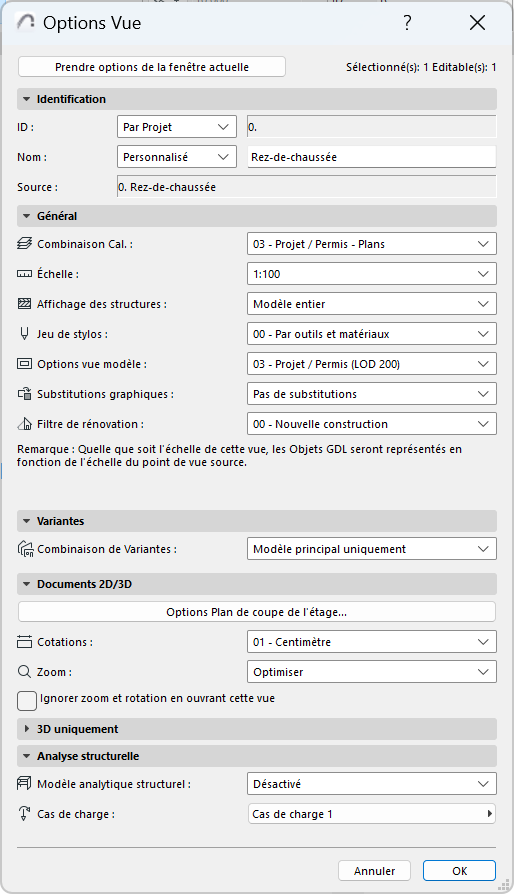Click the Source field 0. Rez-de-chaussée
The height and width of the screenshot is (894, 514).
pyautogui.click(x=307, y=187)
